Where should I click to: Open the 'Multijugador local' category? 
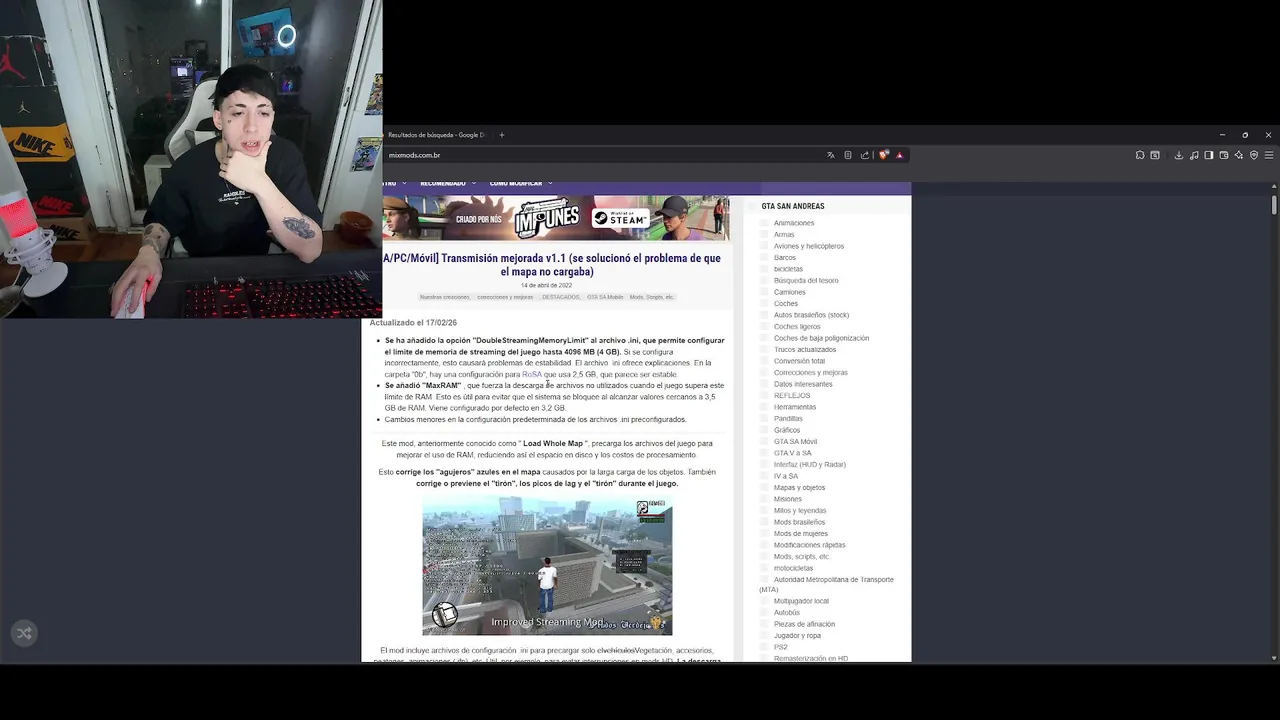click(801, 601)
